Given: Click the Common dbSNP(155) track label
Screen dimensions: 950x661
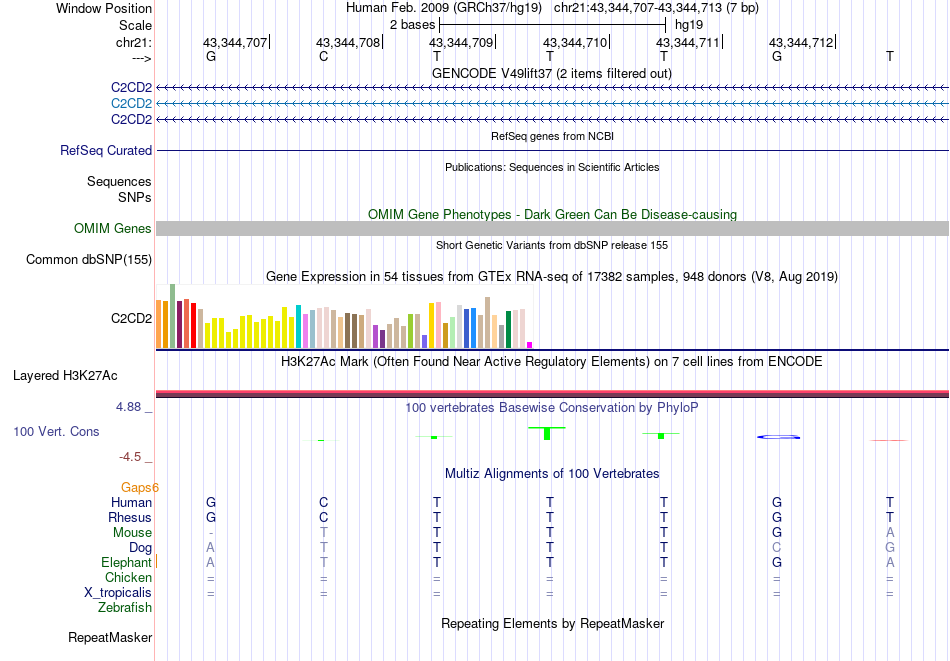Looking at the screenshot, I should coord(89,259).
